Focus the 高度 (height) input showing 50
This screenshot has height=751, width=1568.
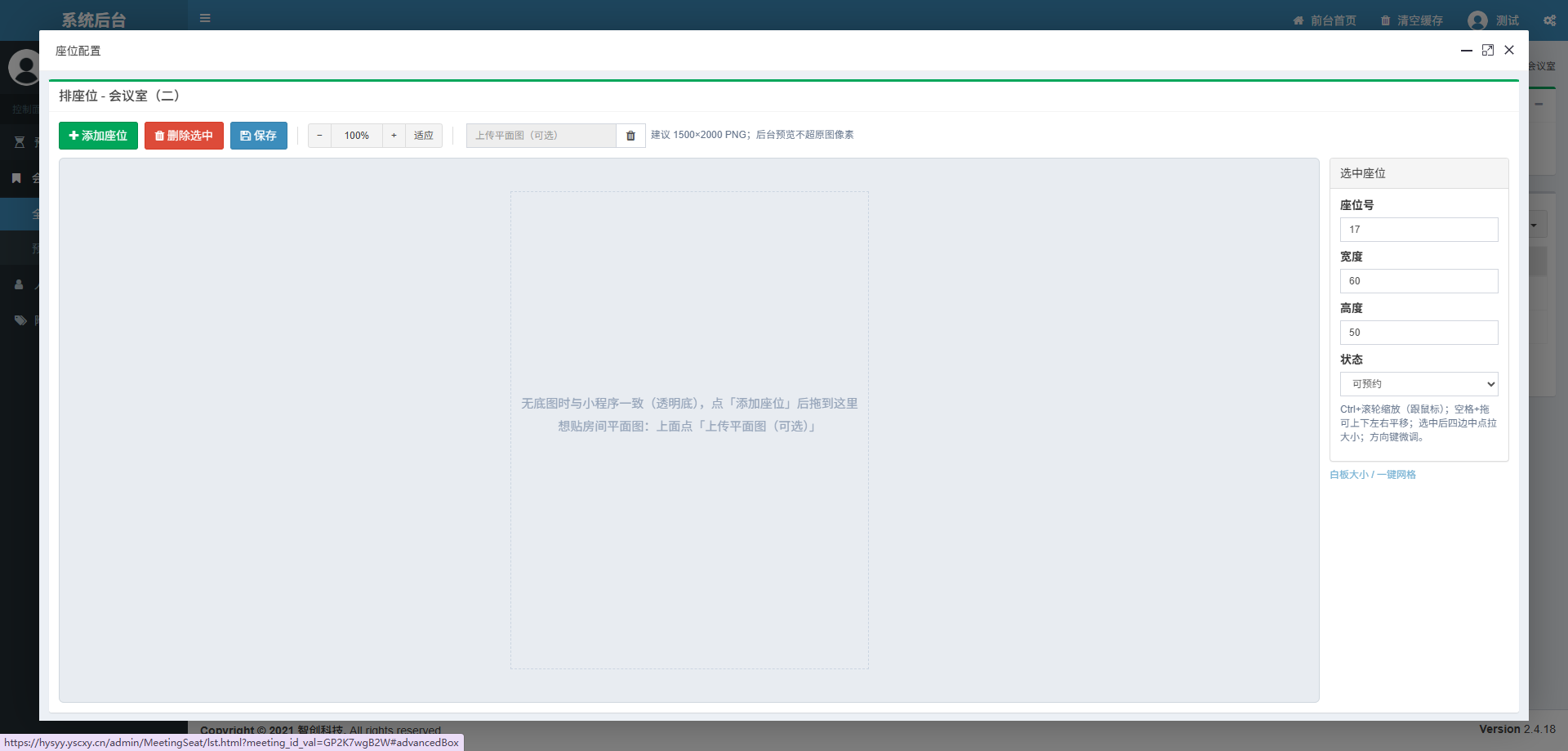click(1419, 333)
